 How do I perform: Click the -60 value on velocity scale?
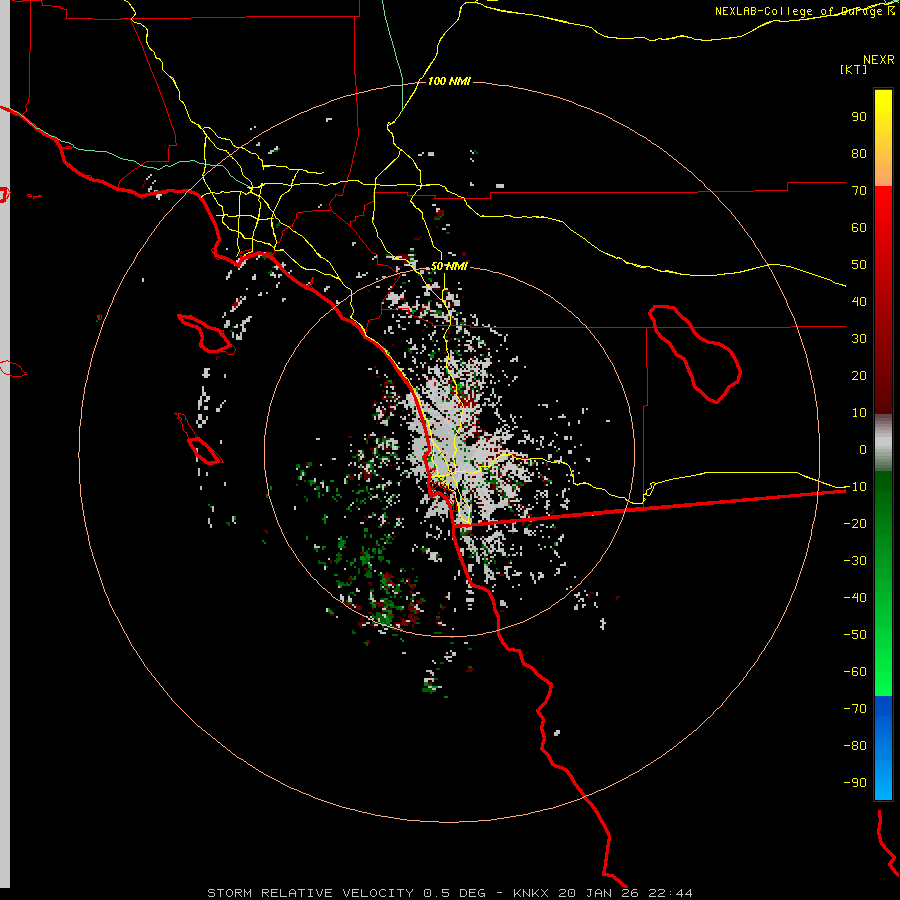click(x=855, y=672)
